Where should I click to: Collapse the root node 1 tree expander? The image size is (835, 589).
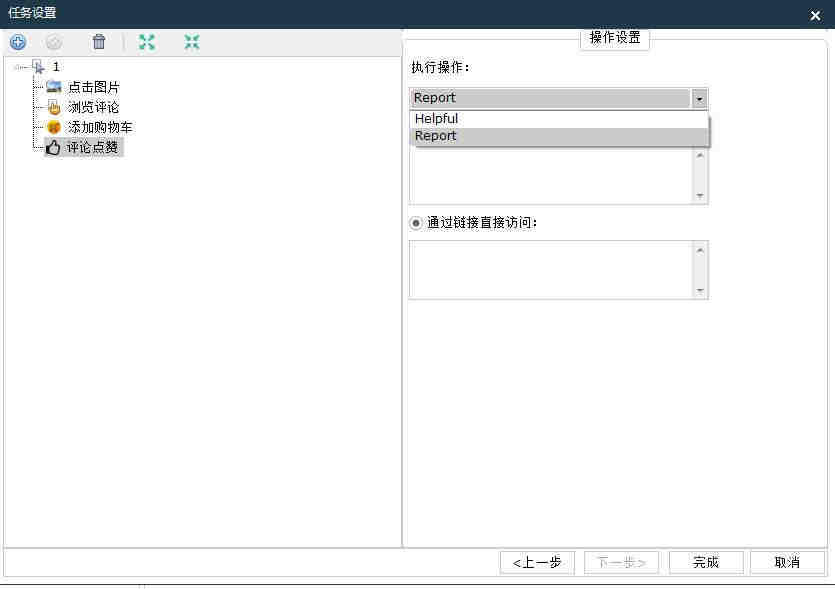click(17, 67)
